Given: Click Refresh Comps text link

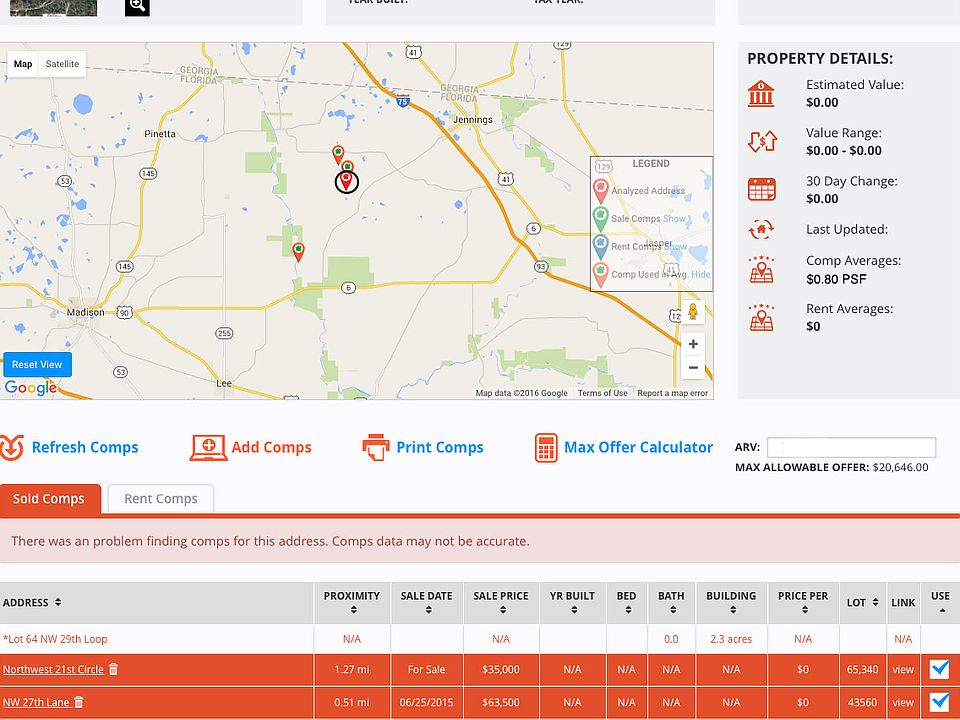Looking at the screenshot, I should pyautogui.click(x=85, y=448).
